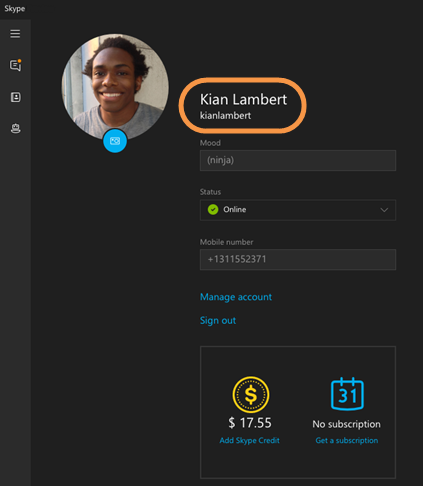Screen dimensions: 423x486
Task: Open the bots icon in sidebar
Action: (x=15, y=128)
